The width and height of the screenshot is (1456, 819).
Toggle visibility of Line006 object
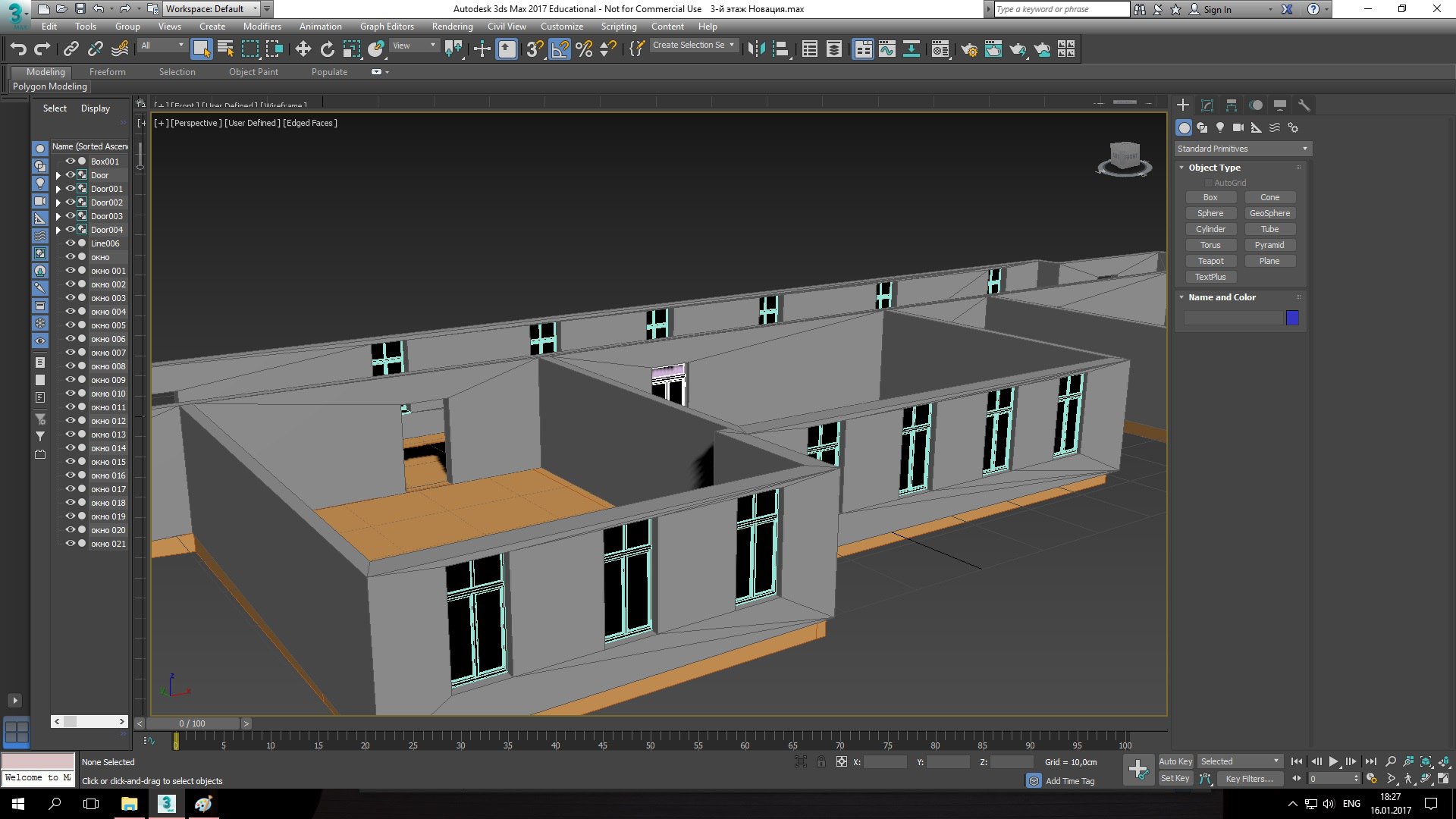pyautogui.click(x=71, y=243)
